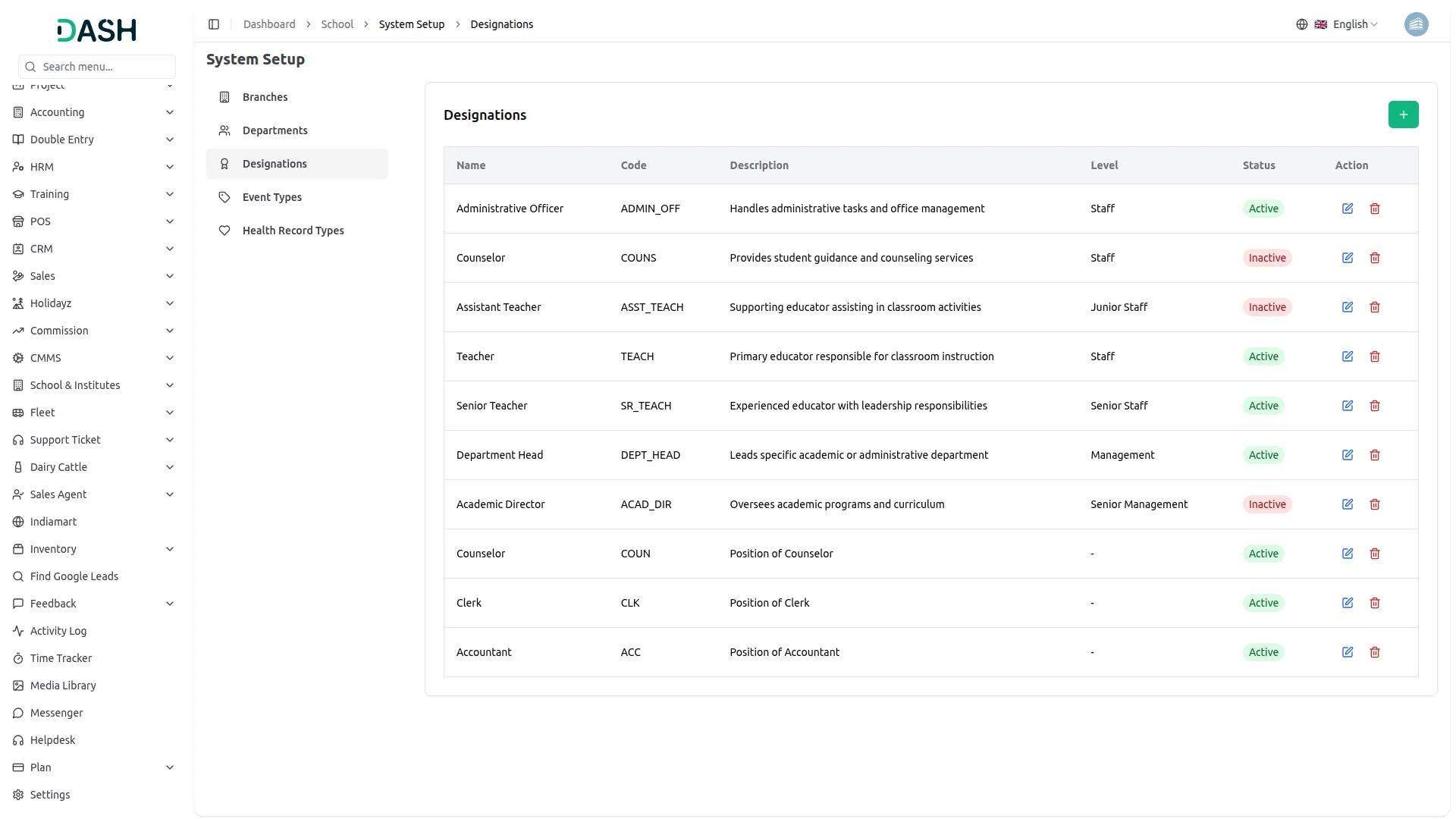Viewport: 1456px width, 819px height.
Task: Toggle the sidebar collapse icon in header
Action: pyautogui.click(x=214, y=24)
